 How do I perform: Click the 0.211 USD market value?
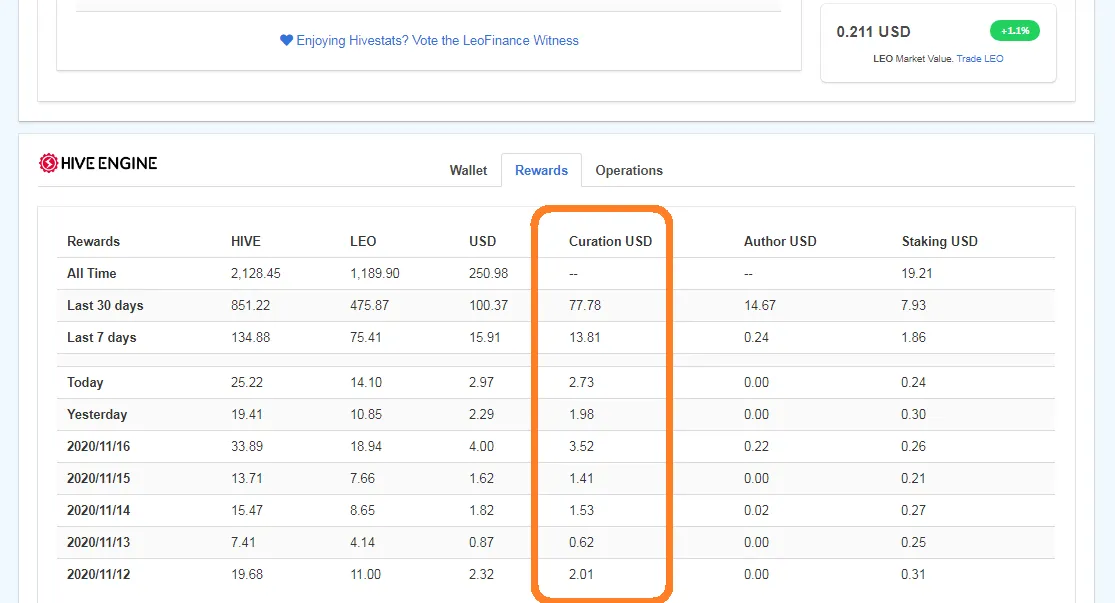pyautogui.click(x=873, y=32)
